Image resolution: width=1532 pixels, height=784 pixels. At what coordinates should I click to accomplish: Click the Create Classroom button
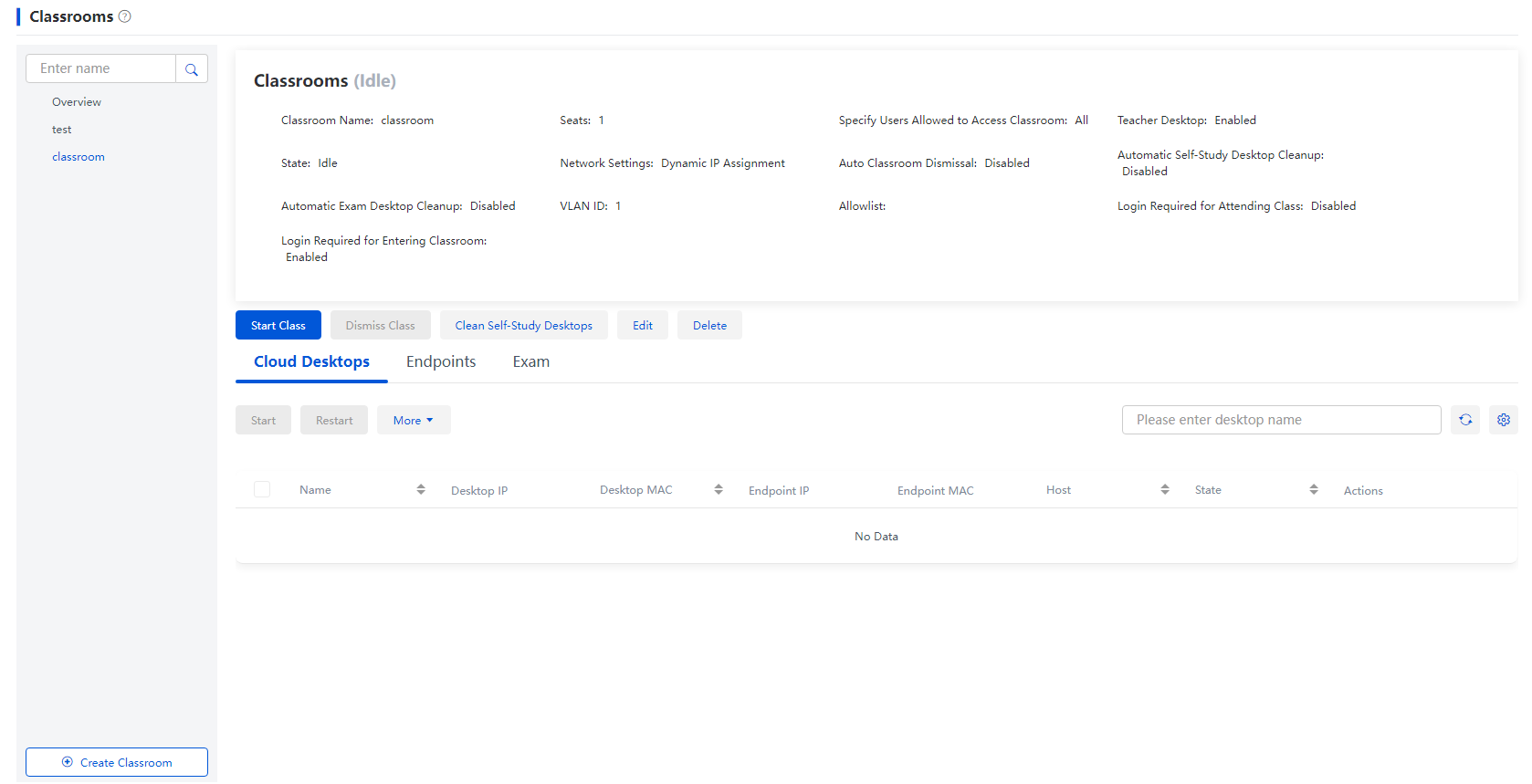click(117, 762)
